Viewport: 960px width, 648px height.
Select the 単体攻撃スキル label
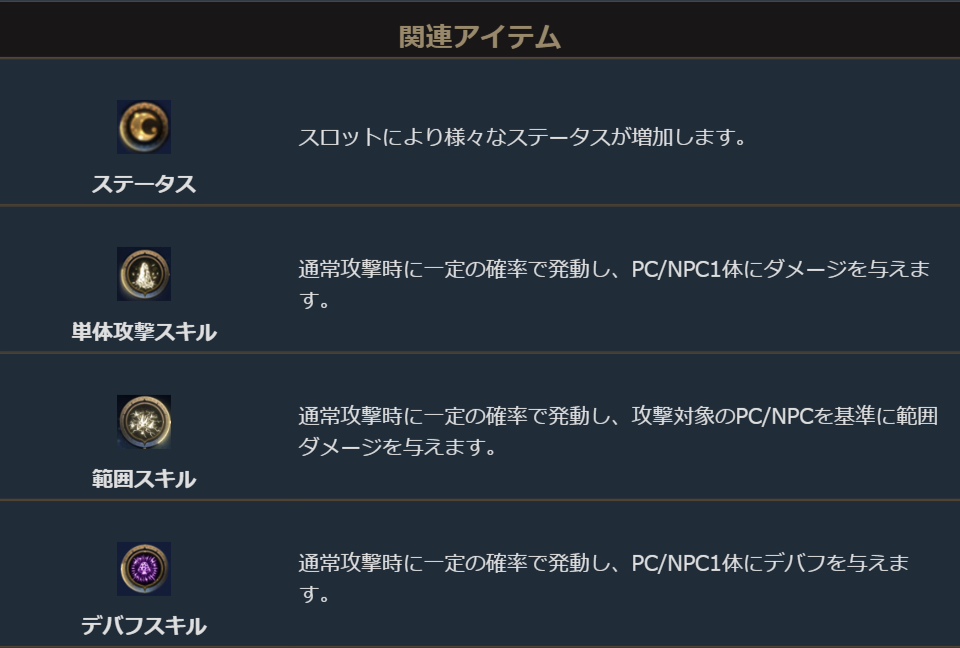coord(143,332)
